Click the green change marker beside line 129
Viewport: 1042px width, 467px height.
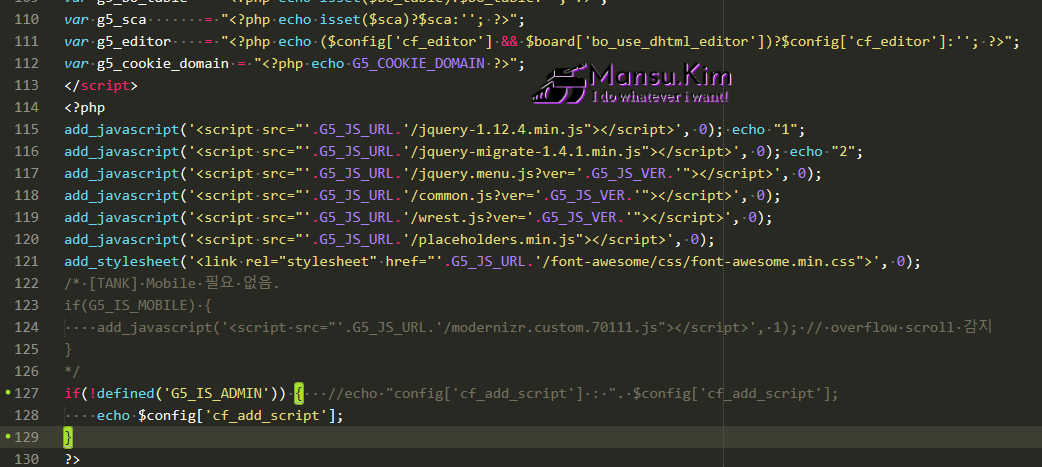pos(8,437)
